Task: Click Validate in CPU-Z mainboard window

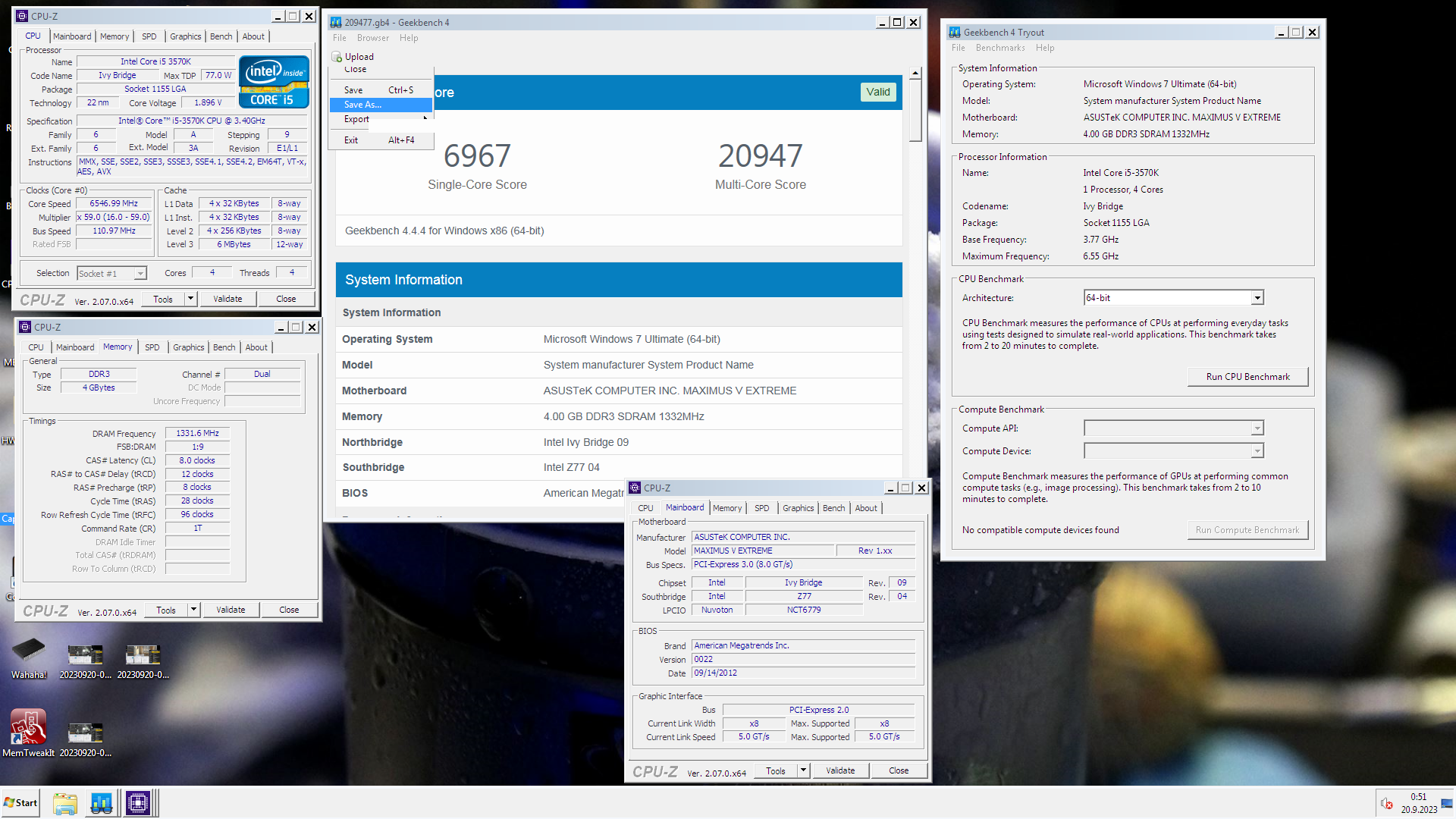Action: pos(840,770)
